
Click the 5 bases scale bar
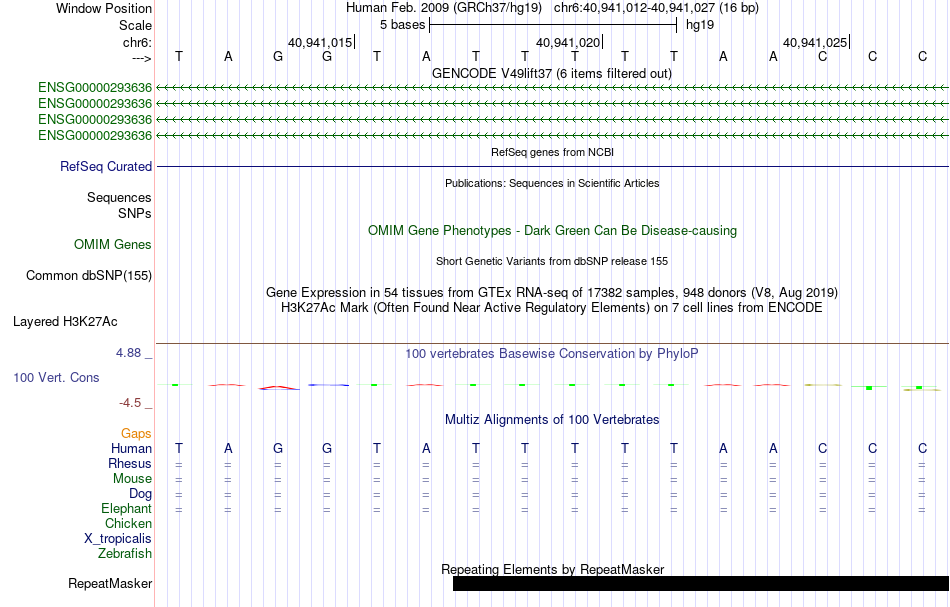click(553, 25)
